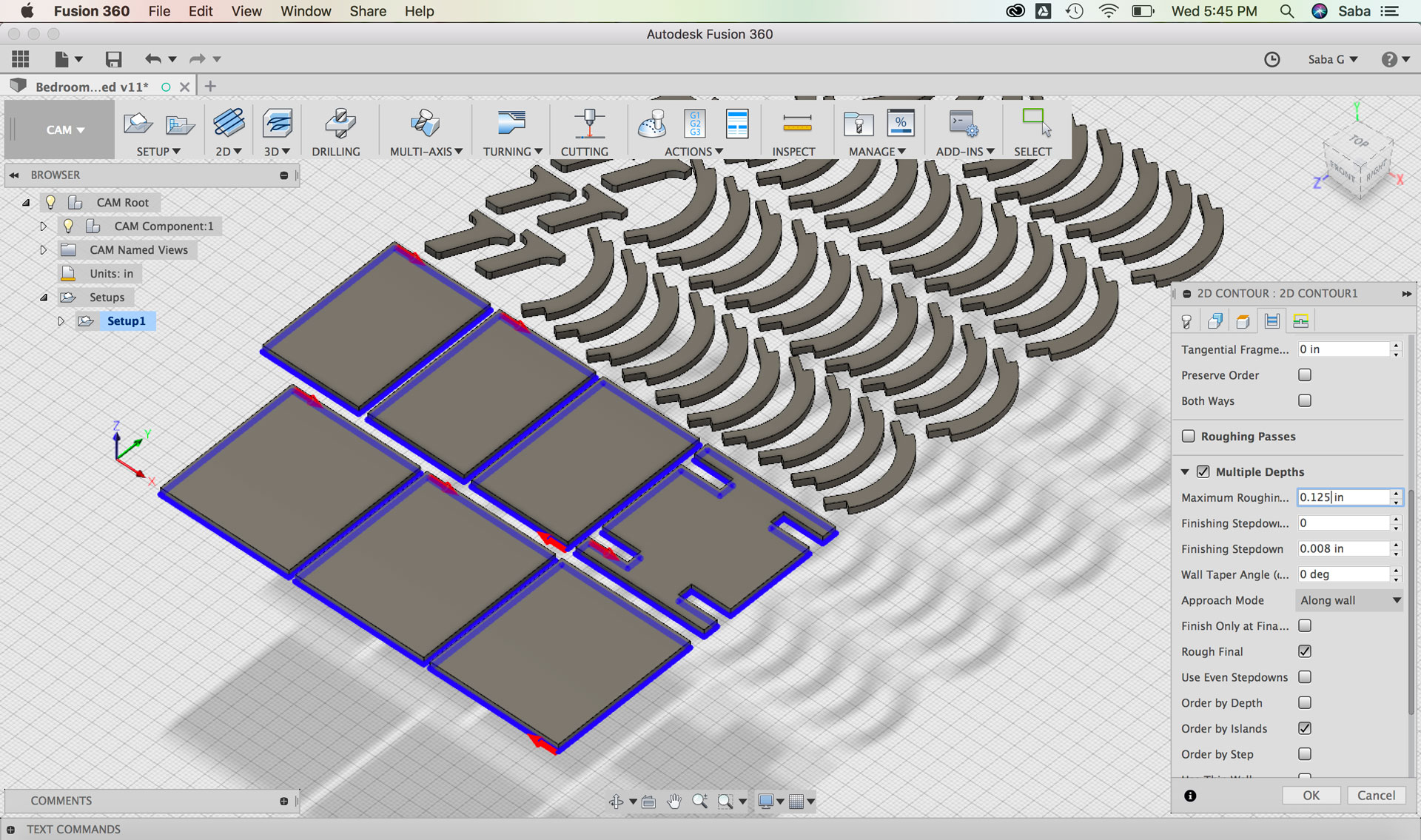This screenshot has height=840, width=1421.
Task: Toggle CAM Component:1 visibility lightbulb
Action: (68, 226)
